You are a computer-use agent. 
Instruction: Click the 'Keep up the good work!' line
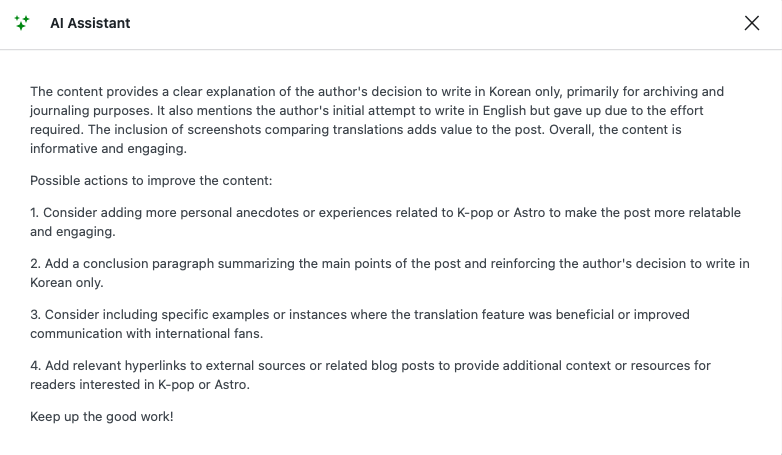pos(102,417)
